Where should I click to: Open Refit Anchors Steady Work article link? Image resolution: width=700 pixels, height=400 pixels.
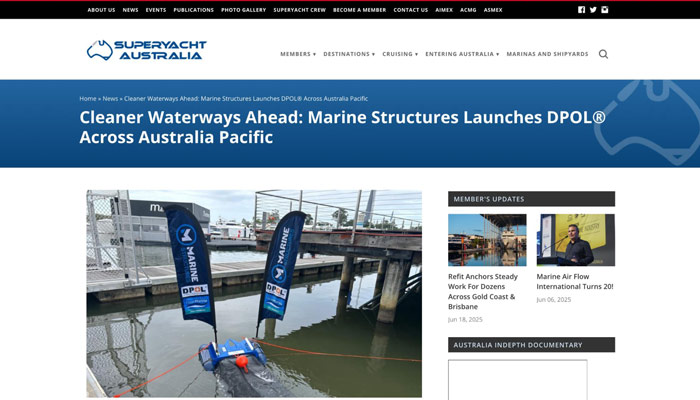click(483, 292)
